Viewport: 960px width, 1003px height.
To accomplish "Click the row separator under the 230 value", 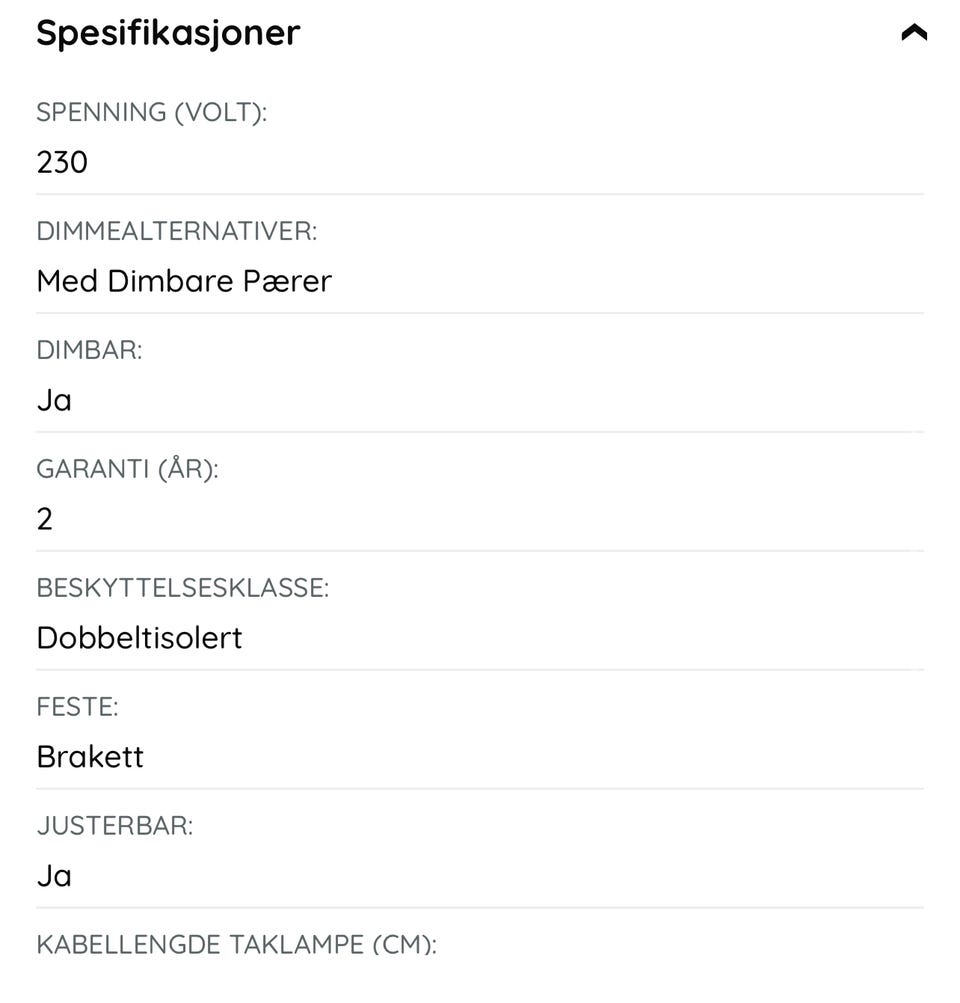I will click(x=480, y=192).
